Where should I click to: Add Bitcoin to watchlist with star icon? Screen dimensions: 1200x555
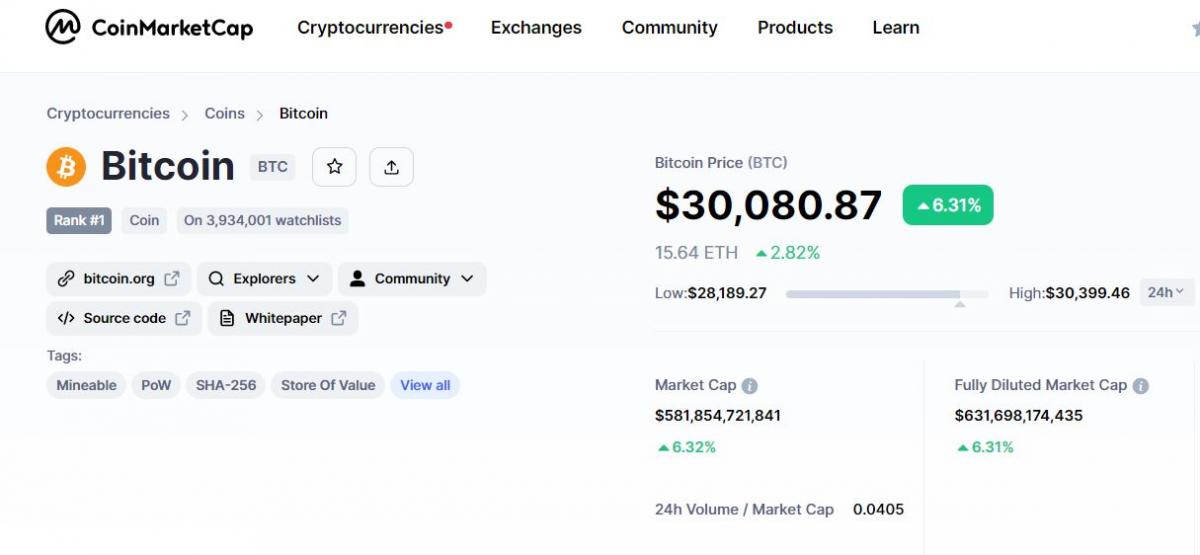[x=334, y=167]
